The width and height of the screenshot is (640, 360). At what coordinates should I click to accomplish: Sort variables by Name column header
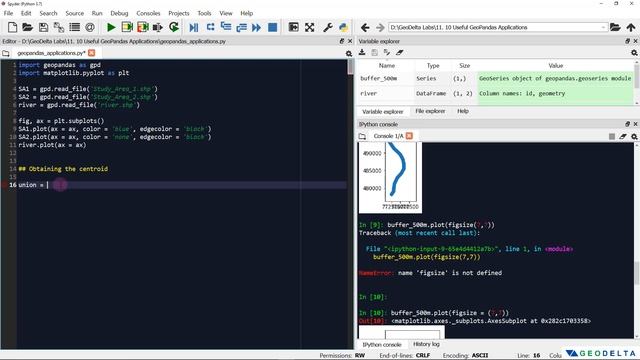(387, 66)
